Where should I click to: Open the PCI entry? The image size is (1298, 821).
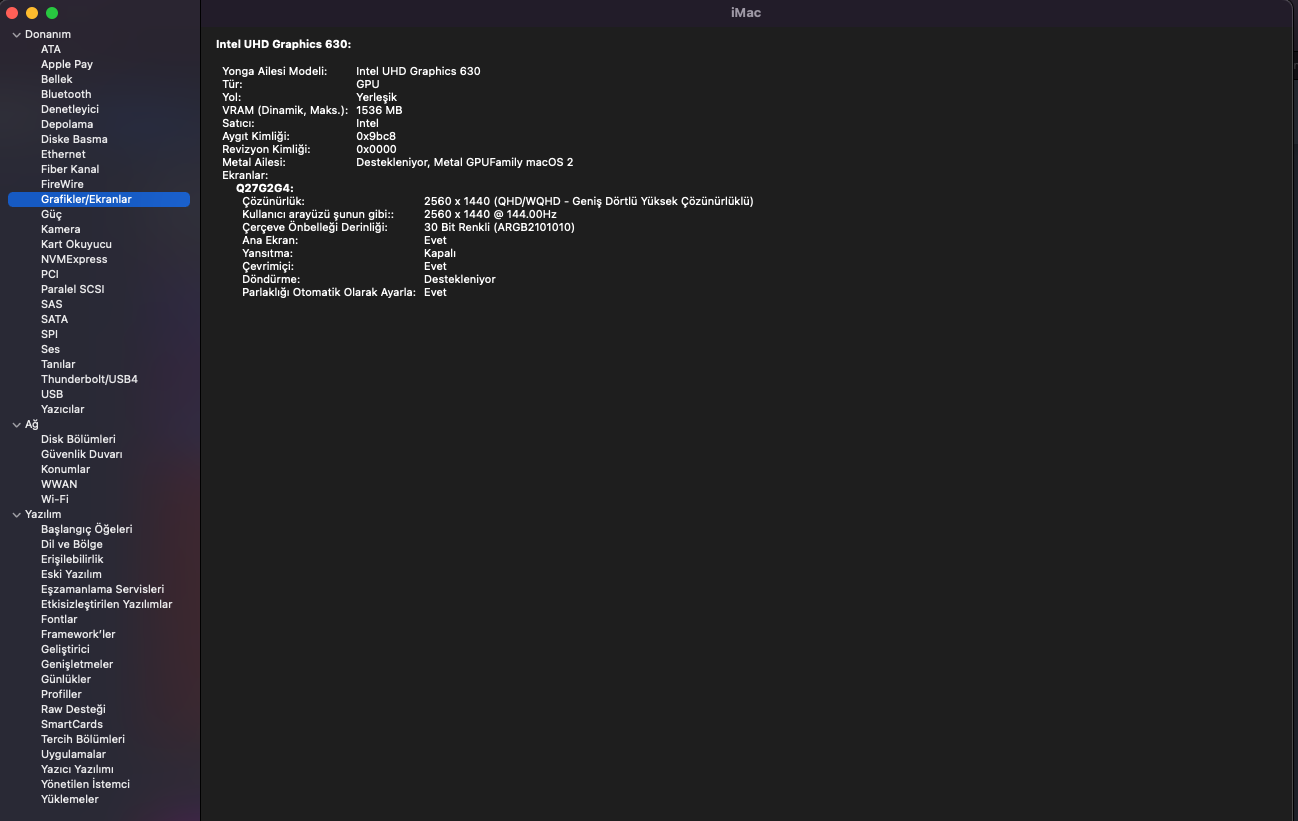click(x=50, y=274)
